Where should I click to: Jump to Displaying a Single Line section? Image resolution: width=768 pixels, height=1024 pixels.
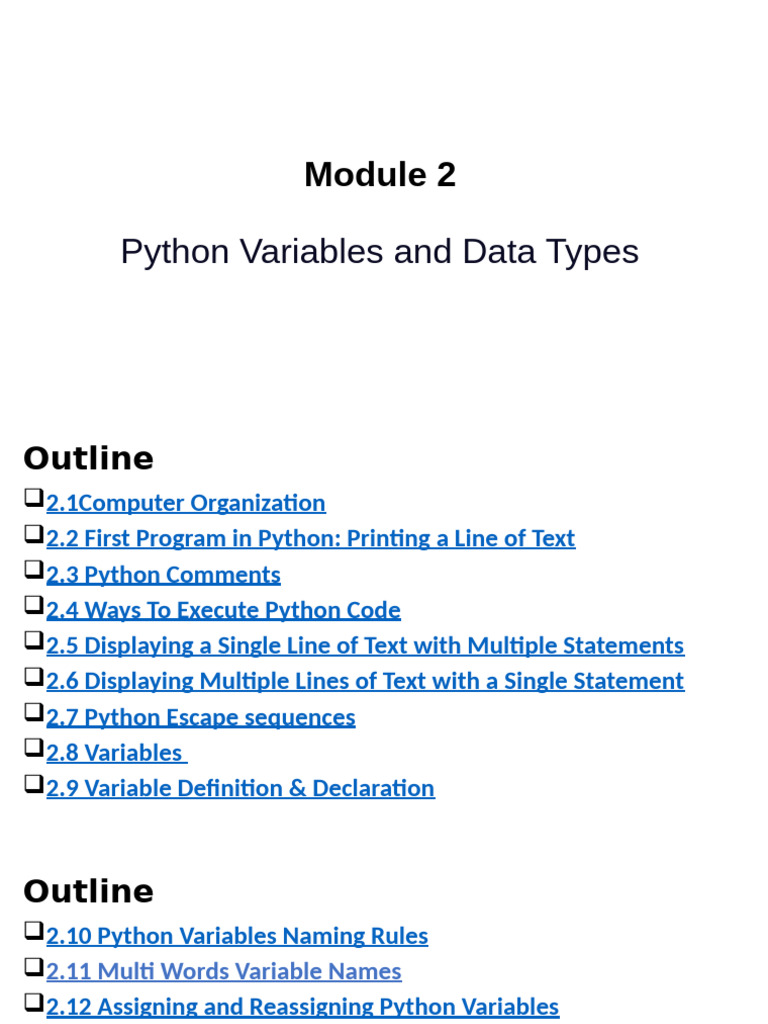[x=365, y=646]
